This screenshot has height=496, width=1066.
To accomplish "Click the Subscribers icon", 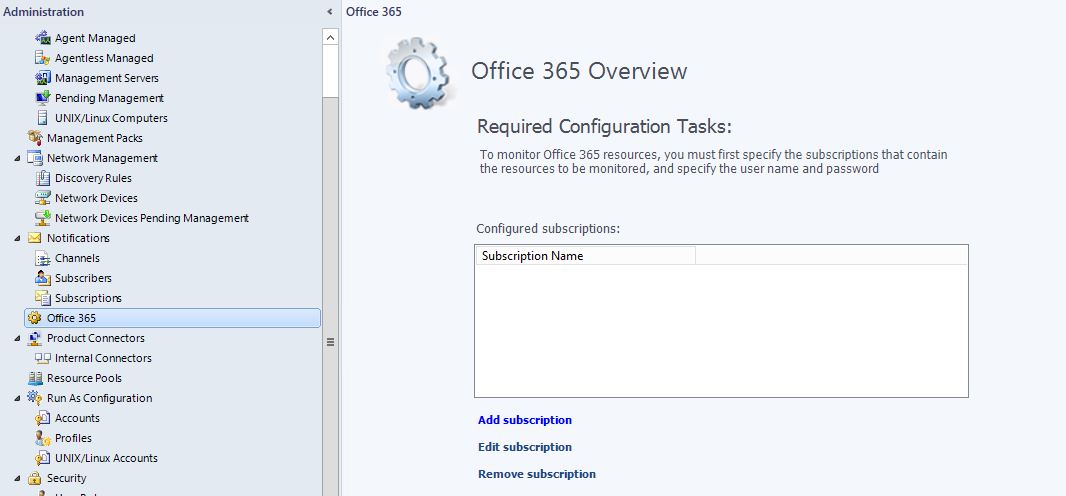I will [43, 278].
